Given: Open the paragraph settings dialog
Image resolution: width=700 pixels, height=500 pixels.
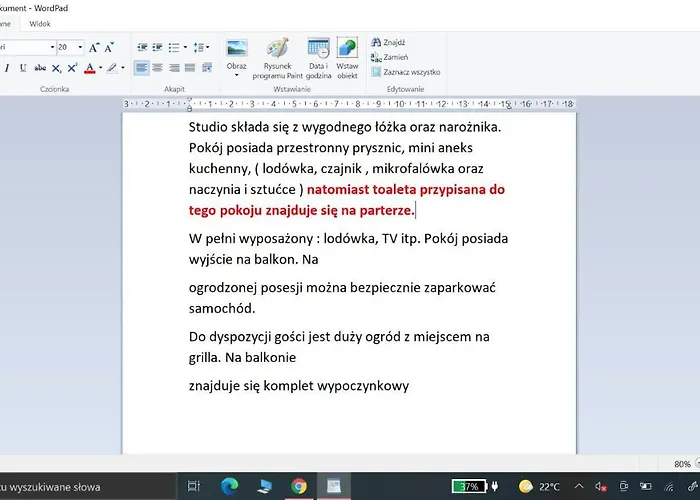Looking at the screenshot, I should click(x=207, y=68).
